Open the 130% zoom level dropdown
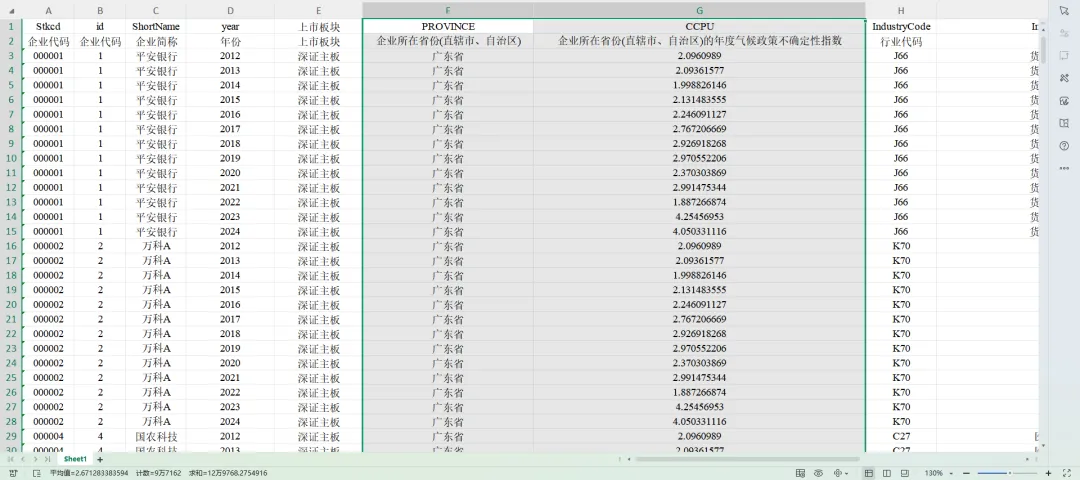The height and width of the screenshot is (480, 1080). (937, 473)
